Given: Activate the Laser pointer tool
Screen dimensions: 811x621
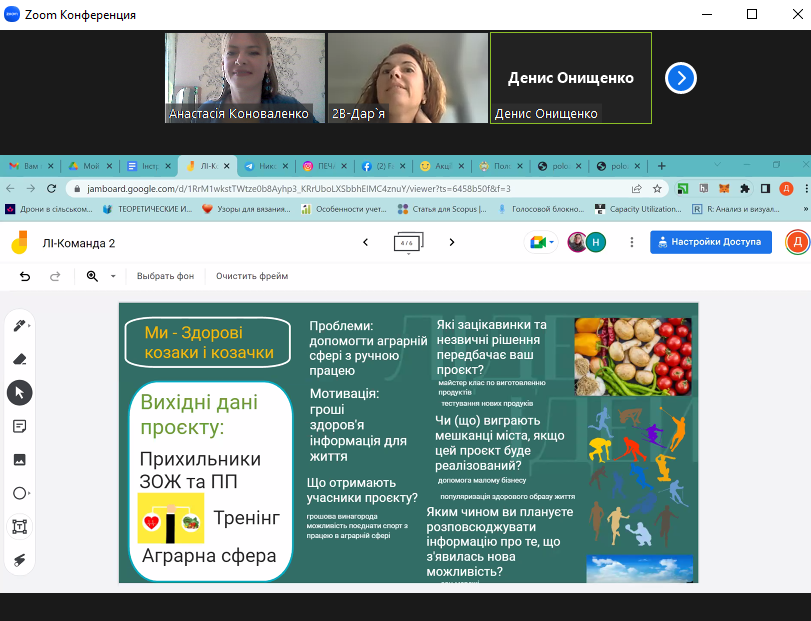Looking at the screenshot, I should pos(19,559).
